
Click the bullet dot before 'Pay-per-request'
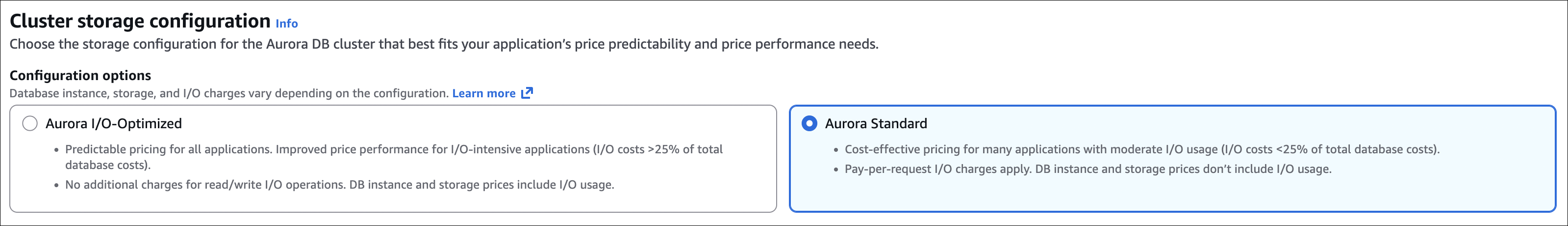(836, 170)
